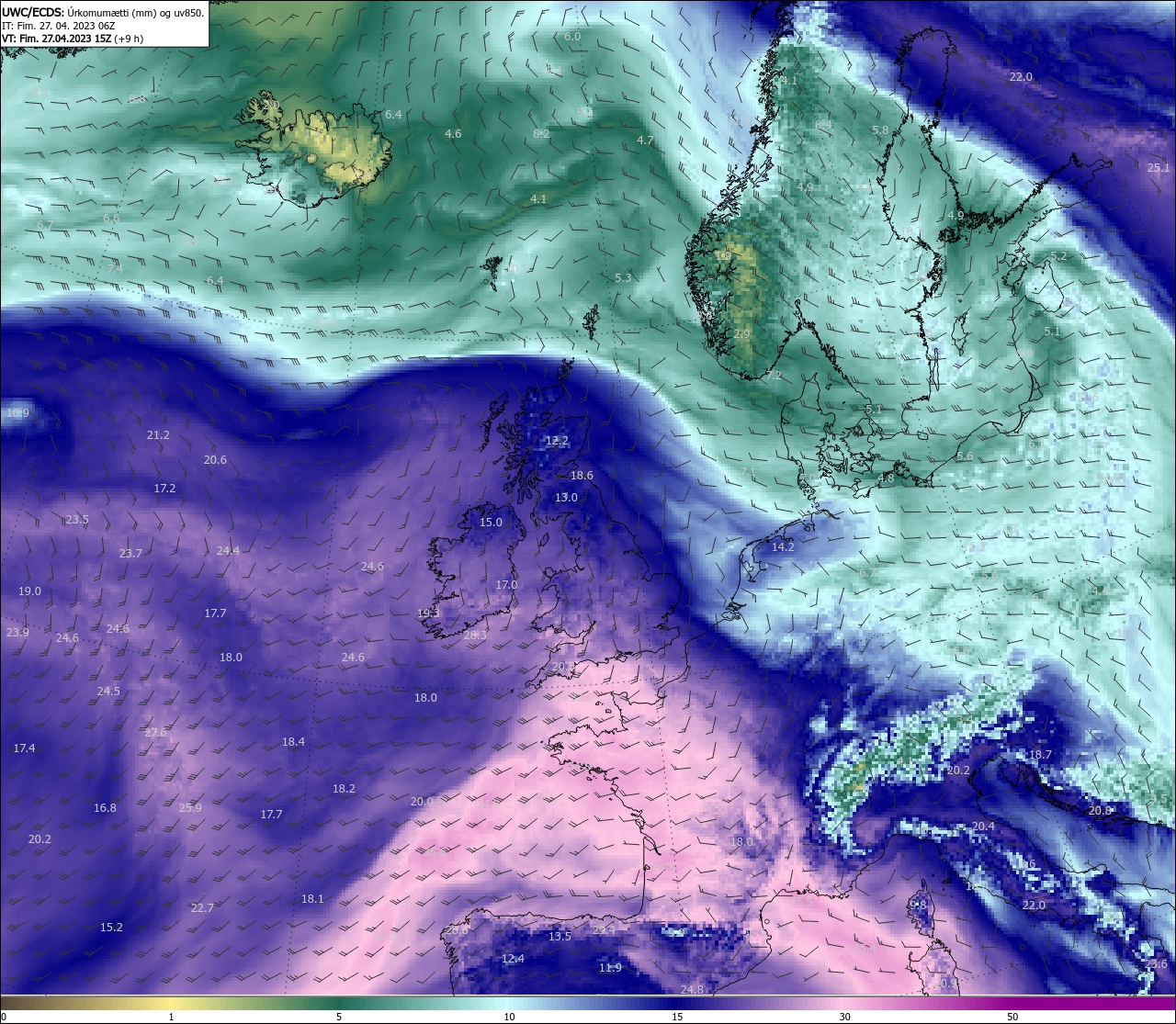Click the value 18.2 on the map
The width and height of the screenshot is (1176, 1024).
tap(344, 789)
